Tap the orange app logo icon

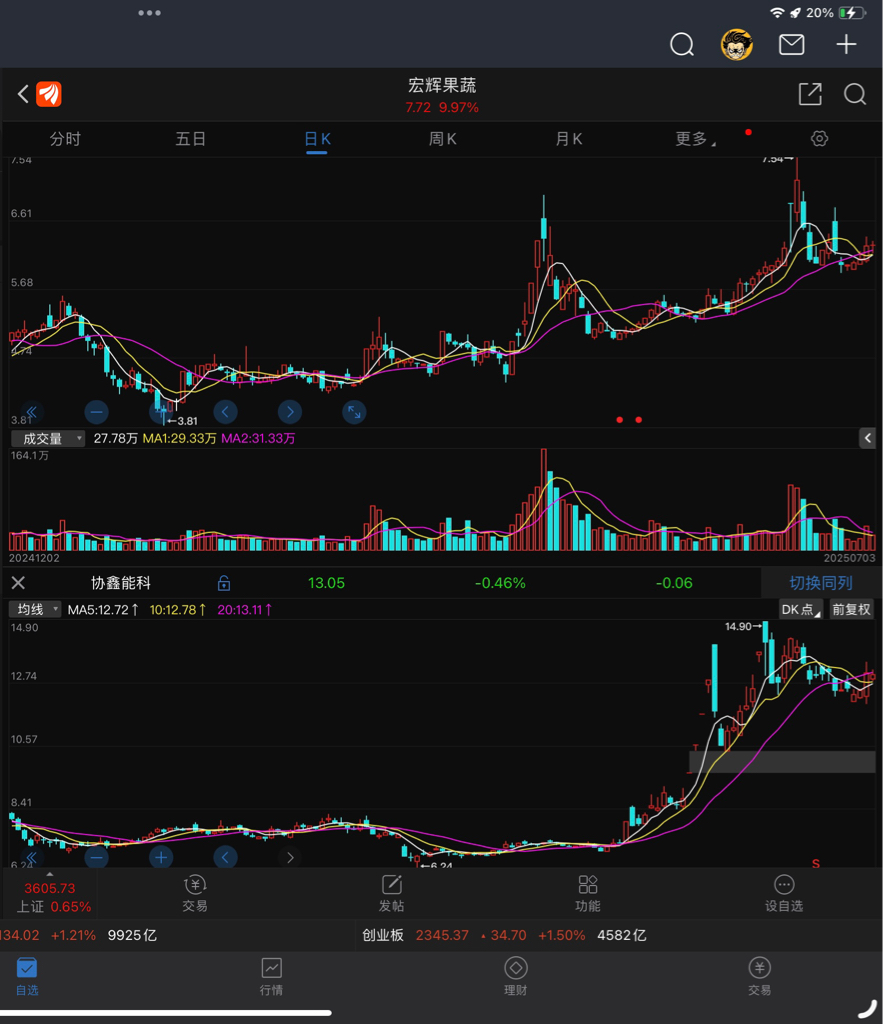[49, 94]
